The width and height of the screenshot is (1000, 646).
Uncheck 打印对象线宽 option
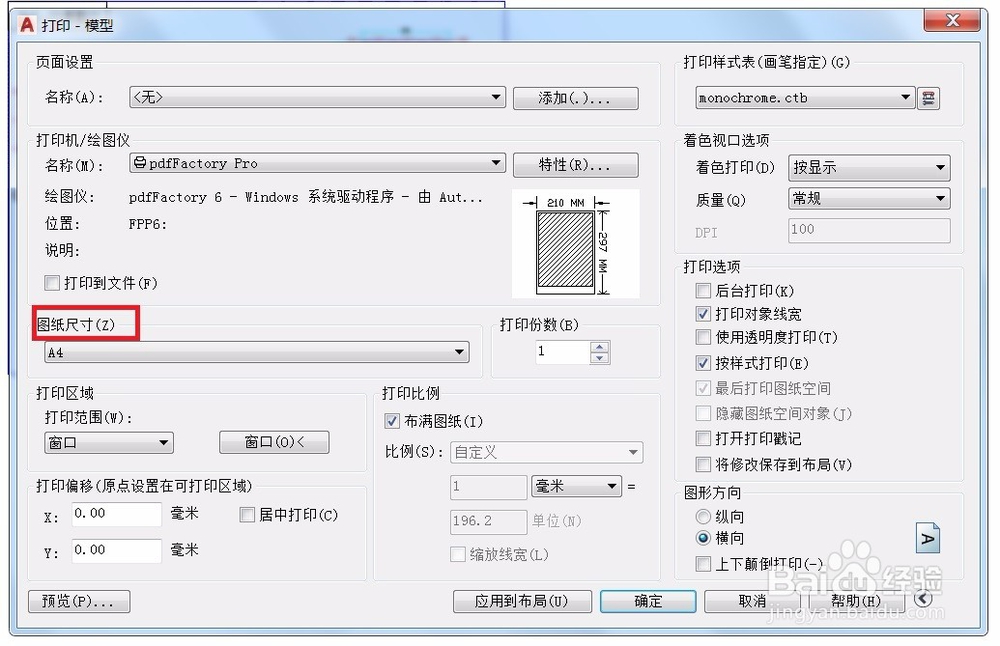point(703,314)
